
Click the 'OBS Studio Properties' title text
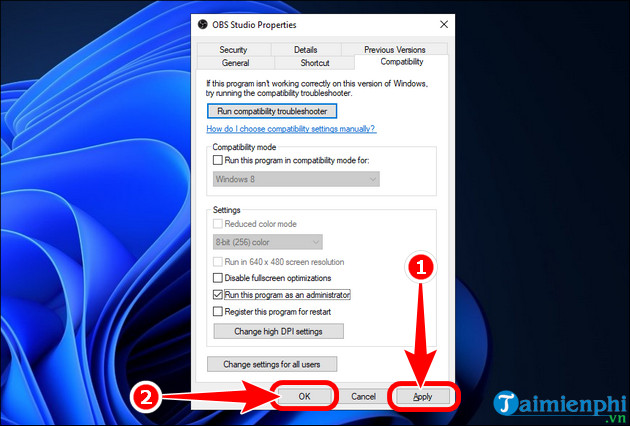pyautogui.click(x=254, y=25)
